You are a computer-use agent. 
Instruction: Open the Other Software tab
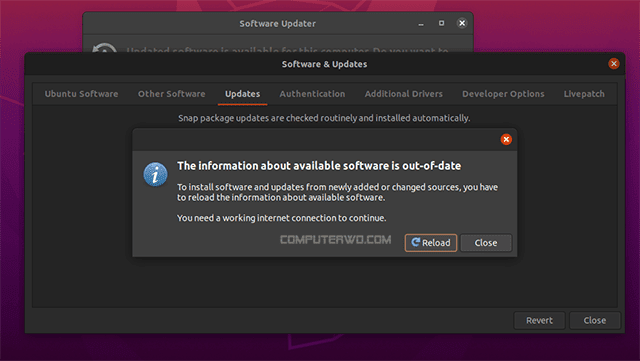[171, 94]
